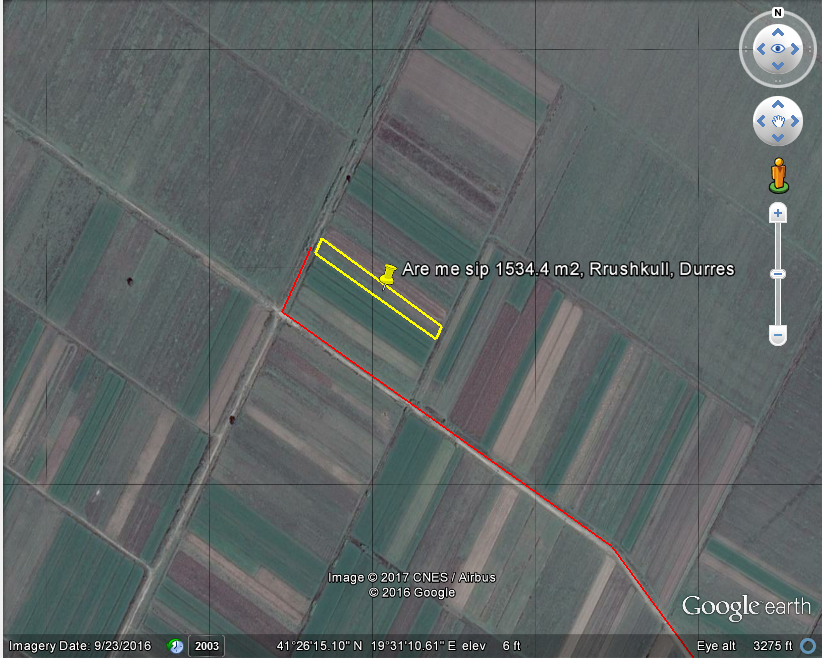Click the zoom slider handle
Screen dimensions: 822x658
pyautogui.click(x=778, y=274)
